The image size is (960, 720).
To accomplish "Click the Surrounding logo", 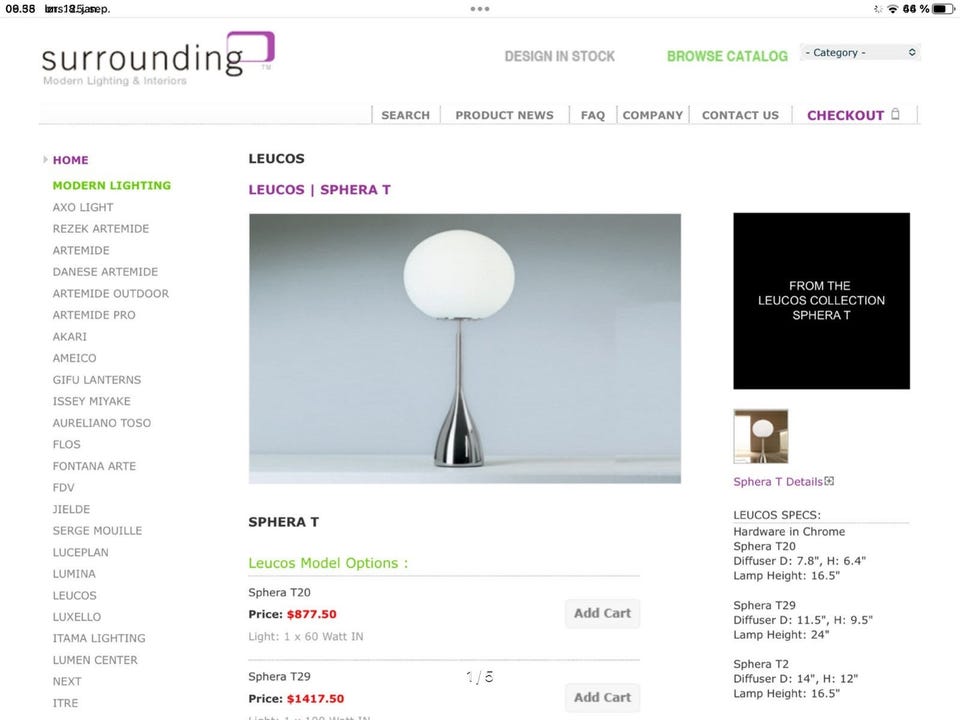I will click(158, 59).
